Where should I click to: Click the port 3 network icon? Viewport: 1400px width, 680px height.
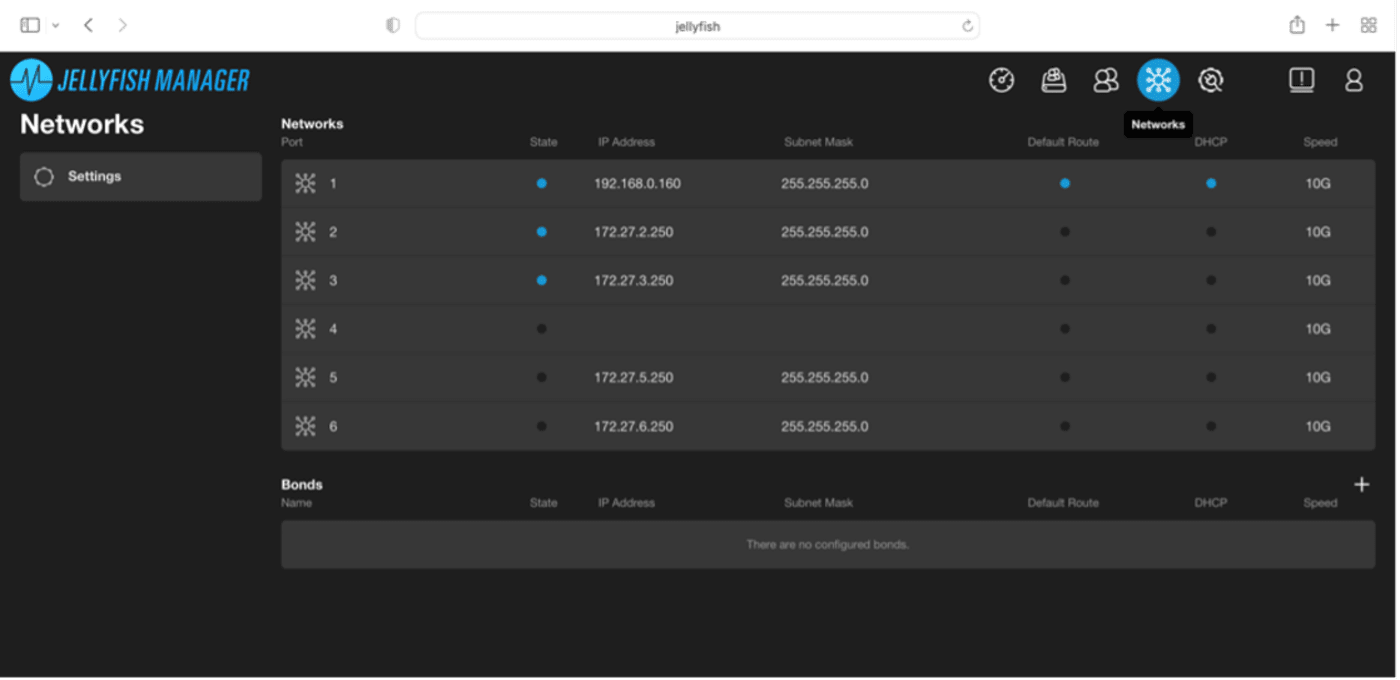(x=305, y=281)
